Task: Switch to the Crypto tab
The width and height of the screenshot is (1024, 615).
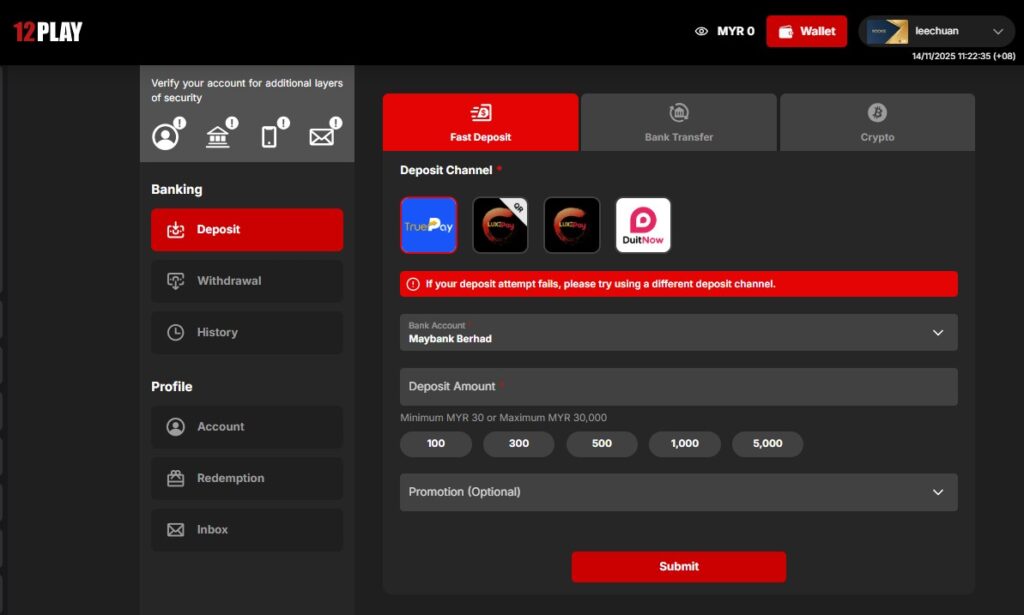Action: click(877, 123)
